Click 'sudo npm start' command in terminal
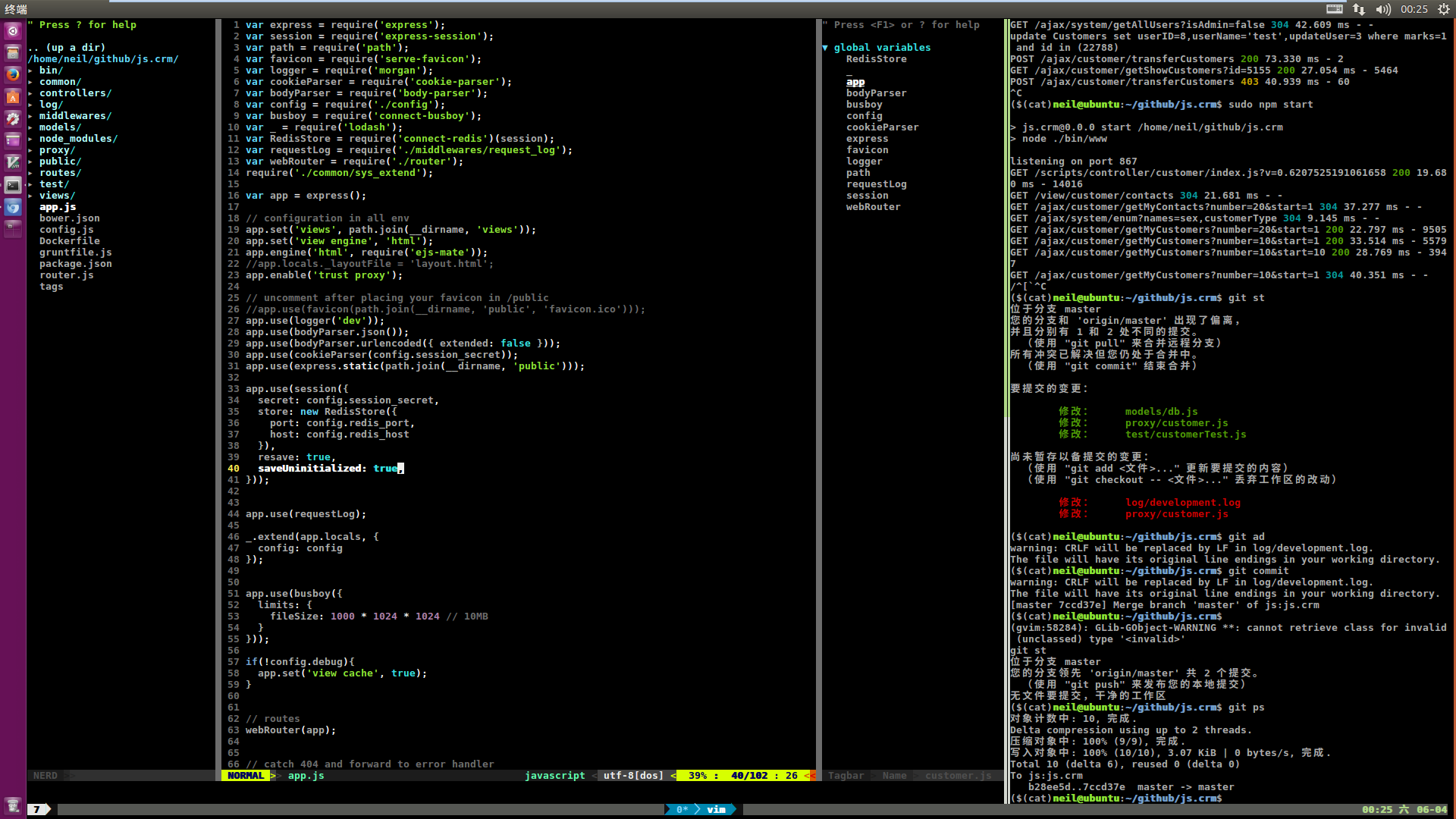 (1271, 105)
